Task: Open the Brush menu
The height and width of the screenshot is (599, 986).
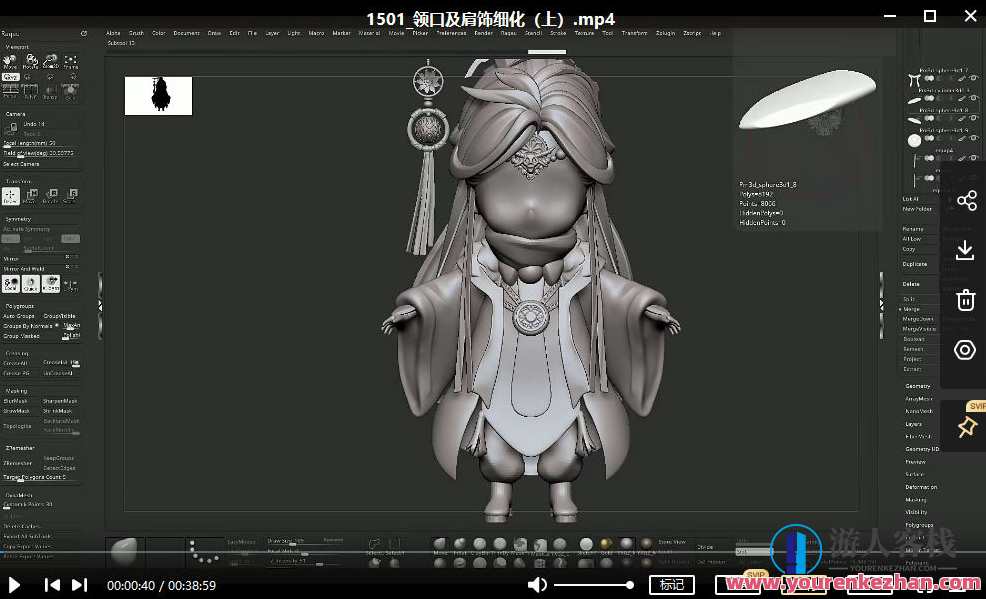Action: click(136, 32)
